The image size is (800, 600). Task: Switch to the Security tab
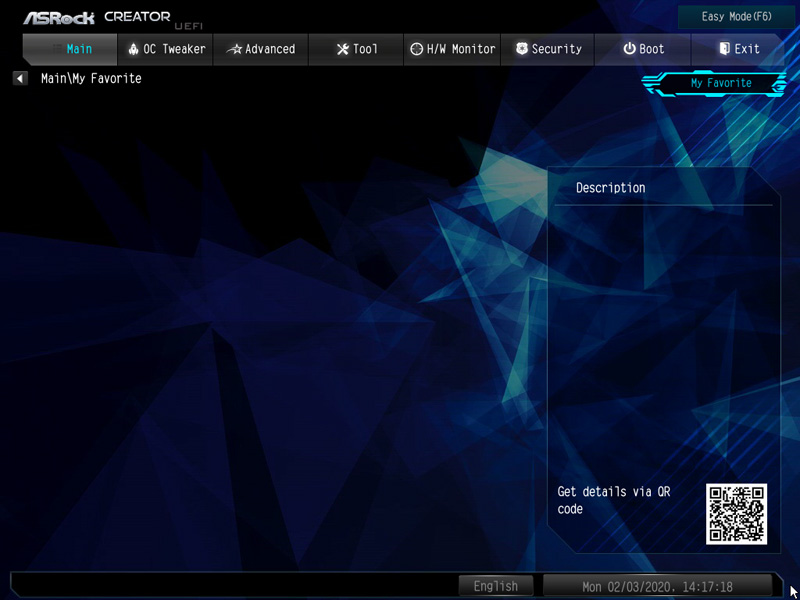547,49
